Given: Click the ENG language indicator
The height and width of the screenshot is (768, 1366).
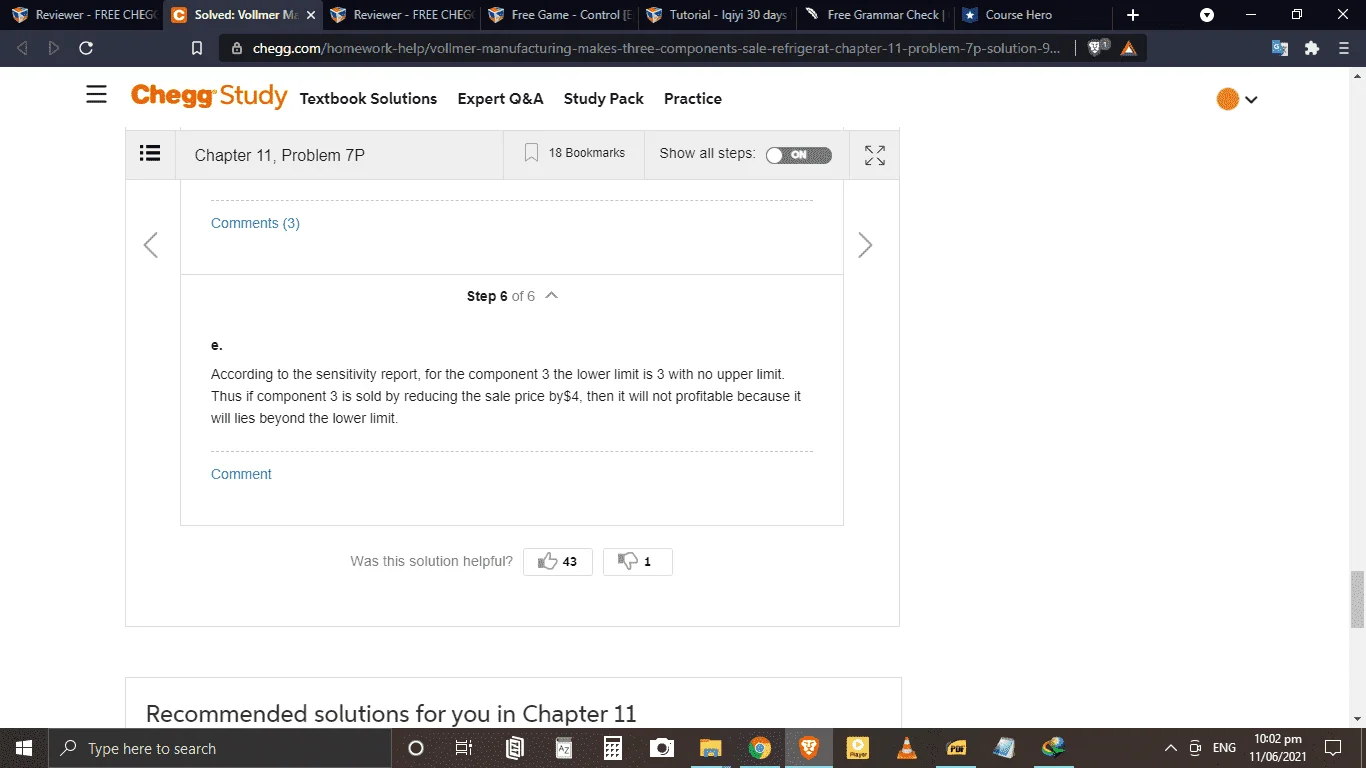Looking at the screenshot, I should tap(1224, 748).
